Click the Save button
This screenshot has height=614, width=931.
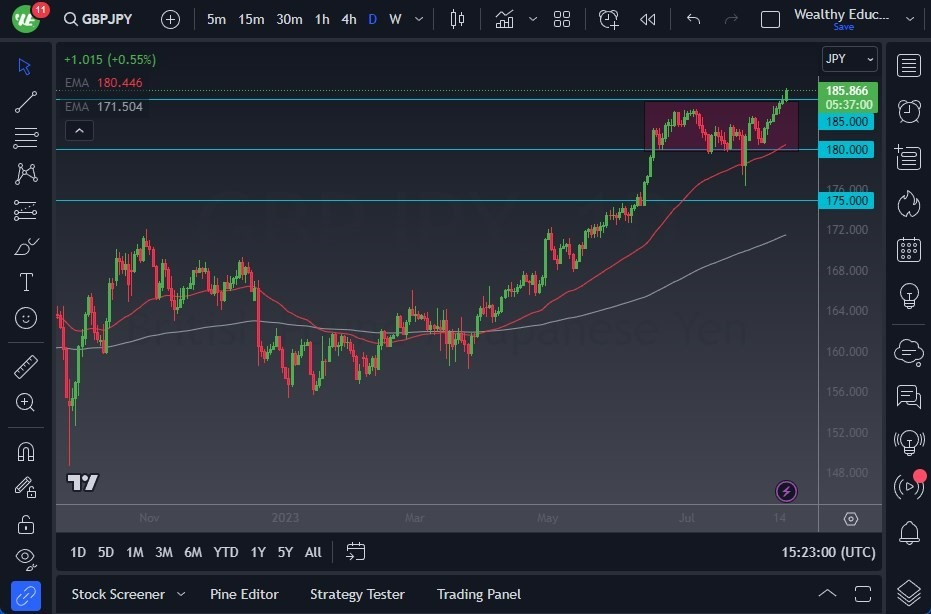tap(844, 27)
